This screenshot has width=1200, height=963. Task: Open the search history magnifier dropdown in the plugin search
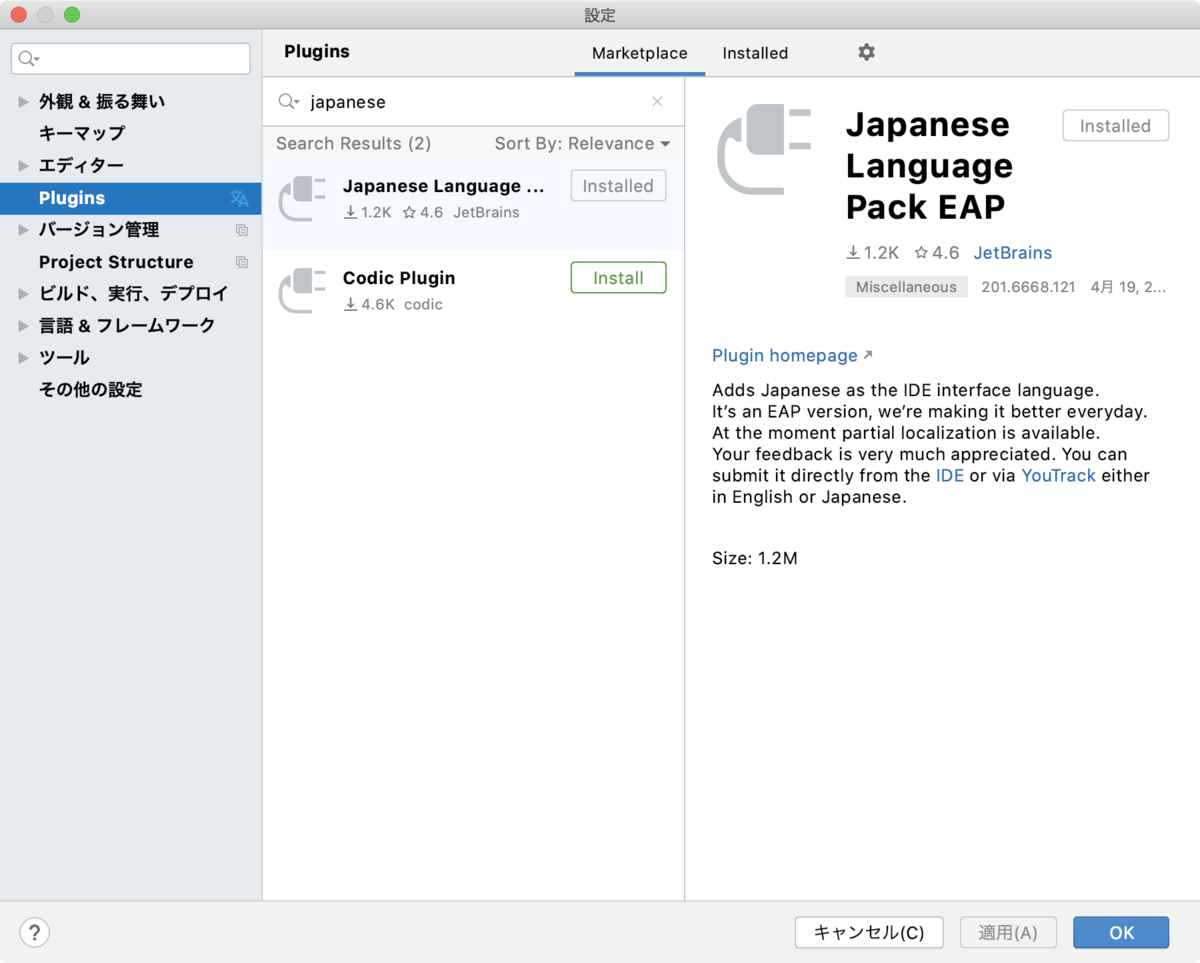(x=289, y=101)
